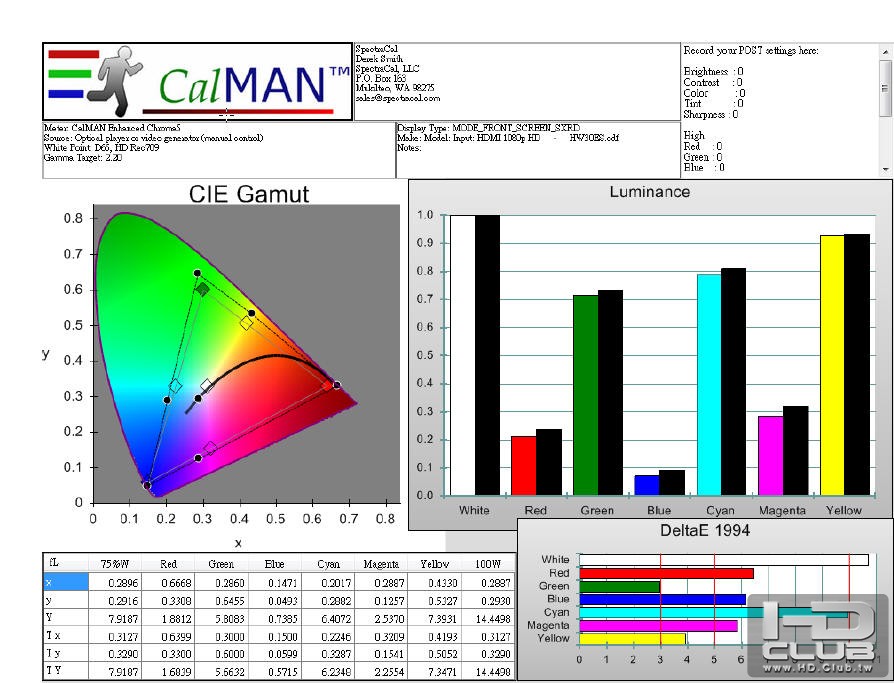Click the 'Magenta' column header in table

pos(381,563)
